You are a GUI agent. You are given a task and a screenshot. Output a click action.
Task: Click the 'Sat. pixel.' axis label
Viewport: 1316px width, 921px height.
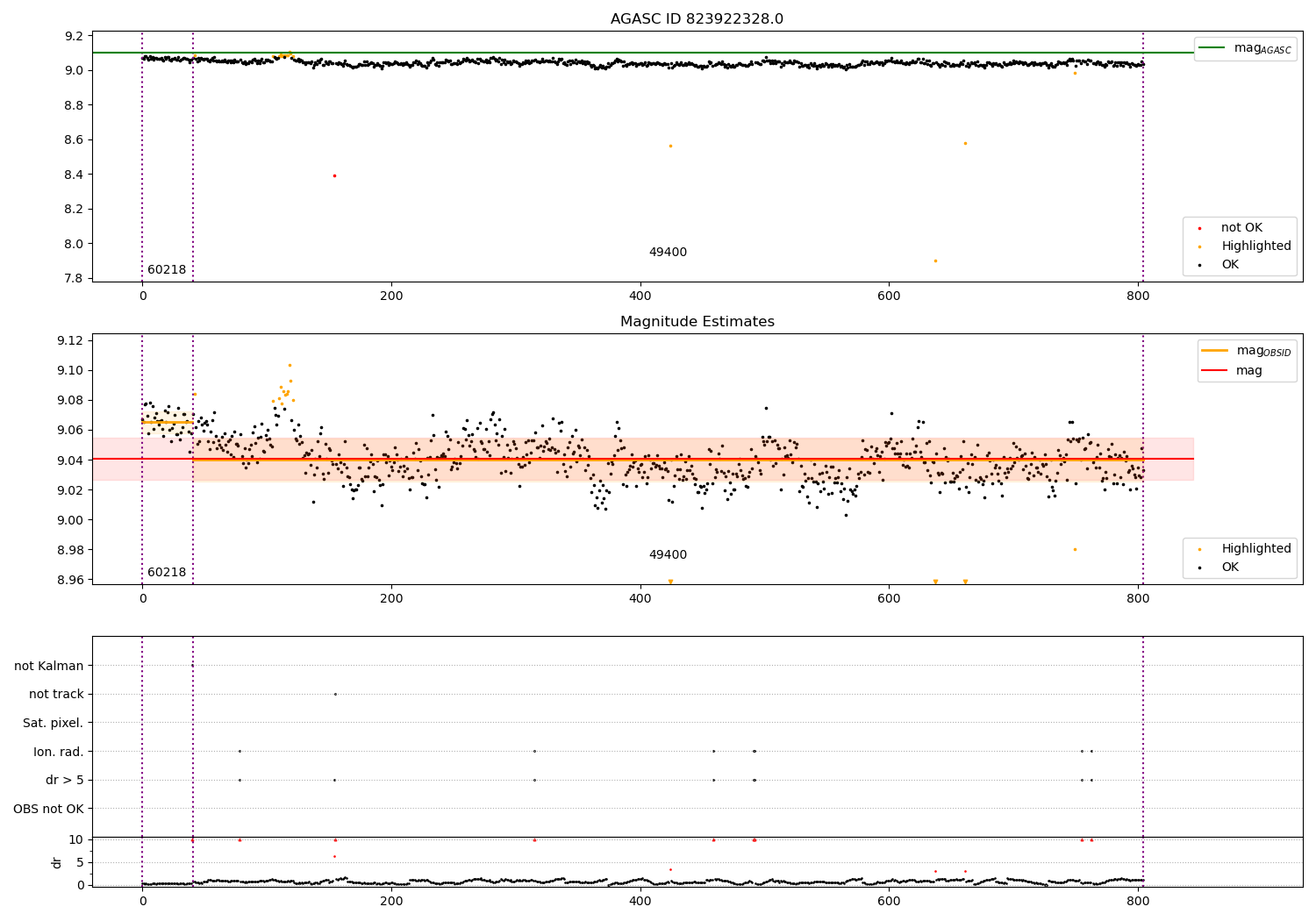[x=54, y=723]
